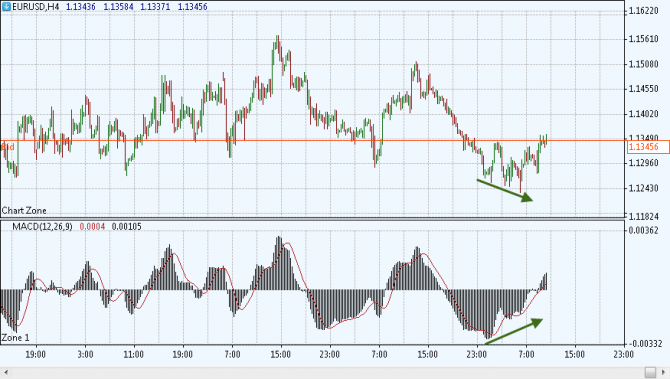Screen dimensions: 670x379
Task: Click the 0.00105 MACD value
Action: pyautogui.click(x=126, y=226)
